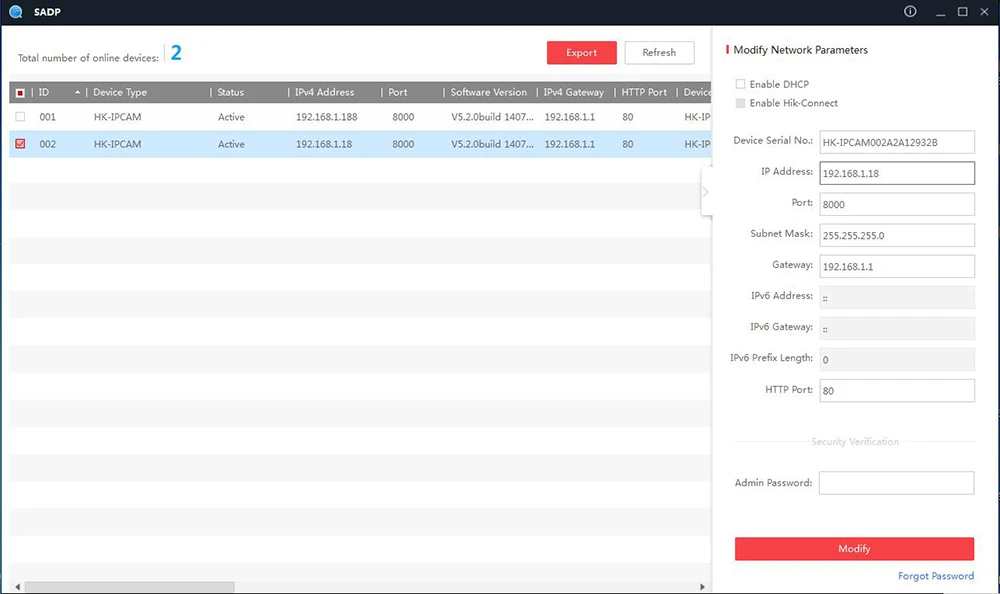Click the Port column header
The height and width of the screenshot is (594, 1000).
point(397,93)
